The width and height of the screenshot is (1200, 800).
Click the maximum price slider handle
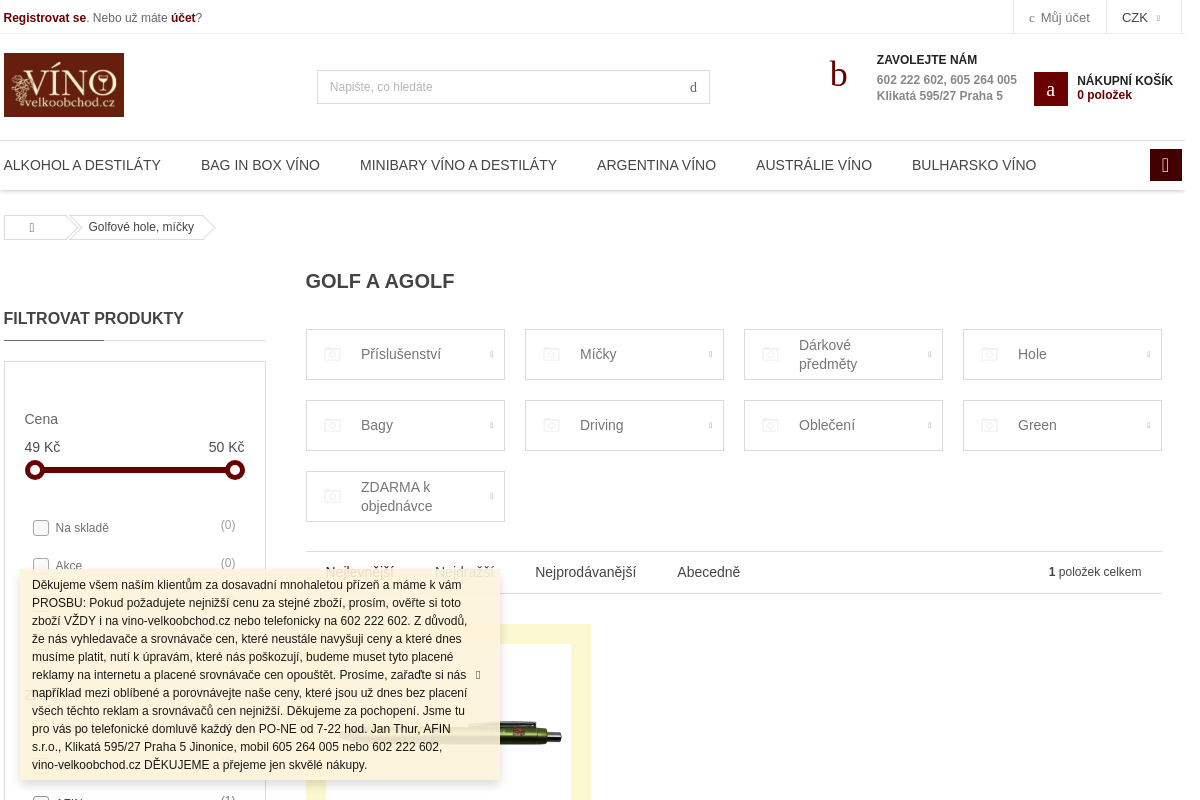tap(235, 470)
